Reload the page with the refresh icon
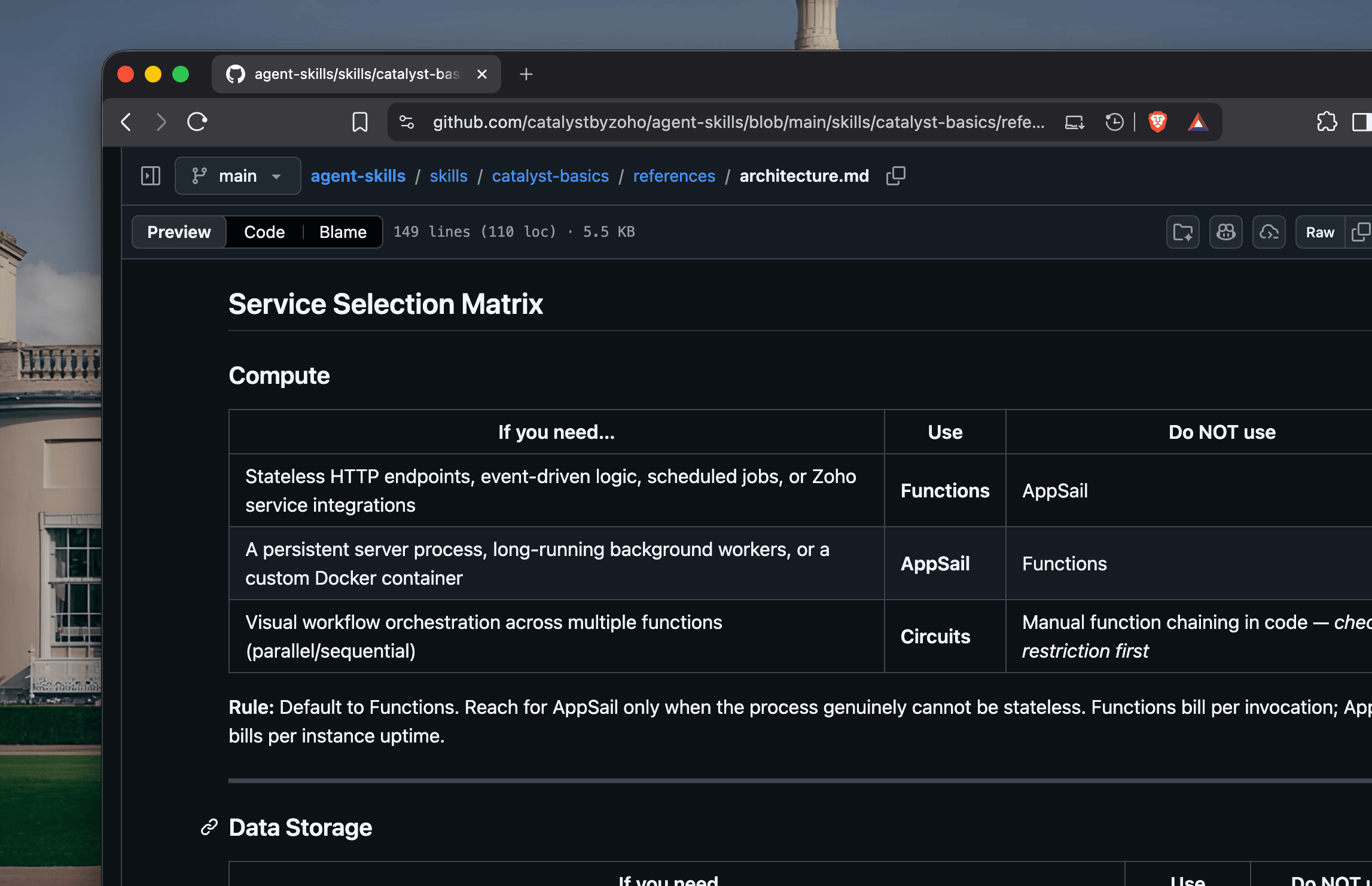The width and height of the screenshot is (1372, 886). pyautogui.click(x=197, y=122)
